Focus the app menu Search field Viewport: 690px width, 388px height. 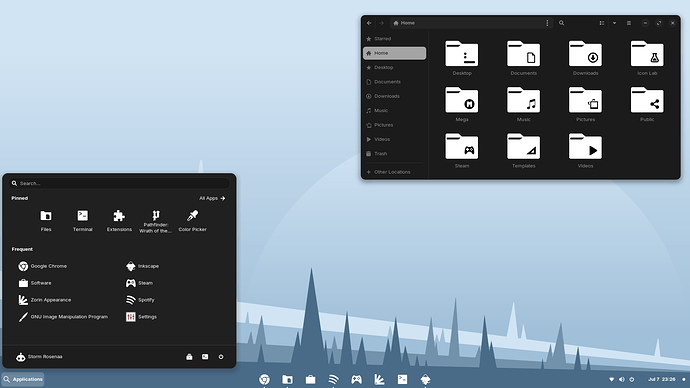119,183
